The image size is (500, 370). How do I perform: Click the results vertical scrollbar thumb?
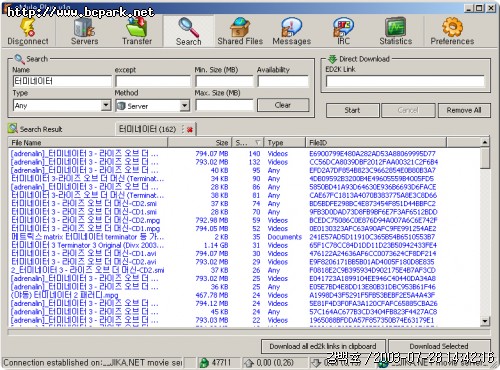pyautogui.click(x=485, y=158)
